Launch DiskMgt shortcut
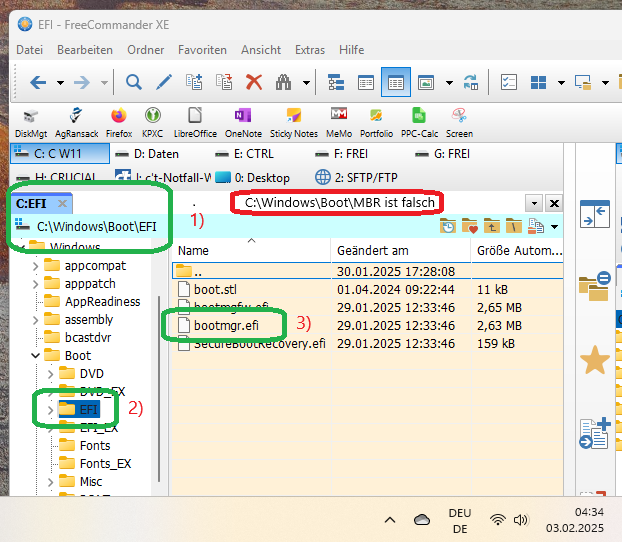 [x=31, y=123]
